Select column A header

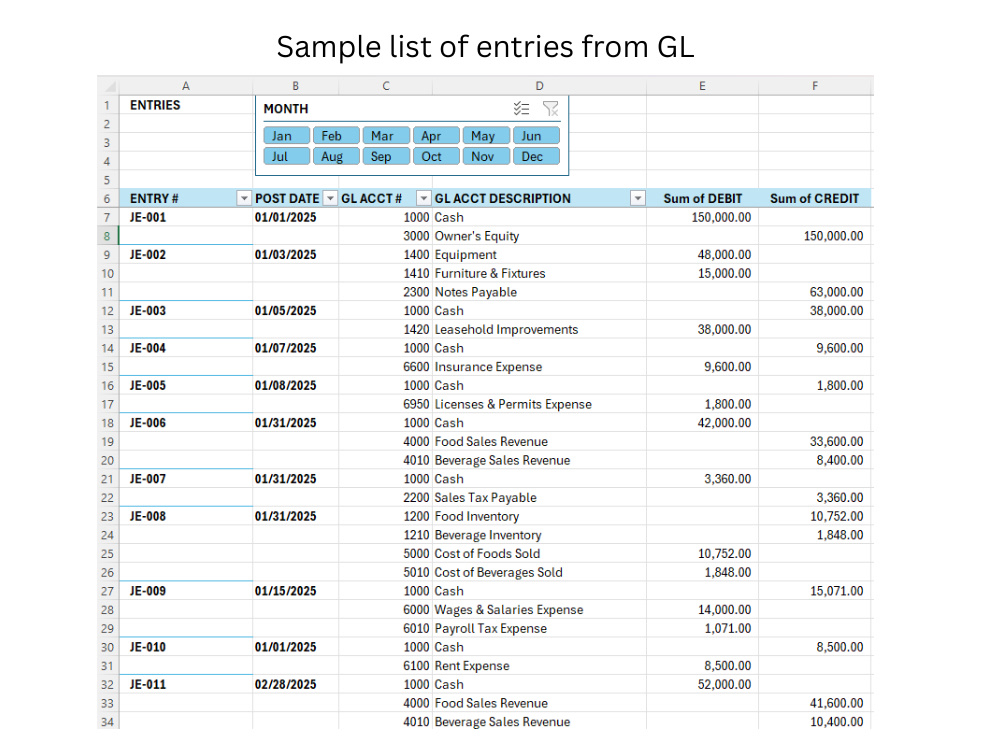point(186,85)
